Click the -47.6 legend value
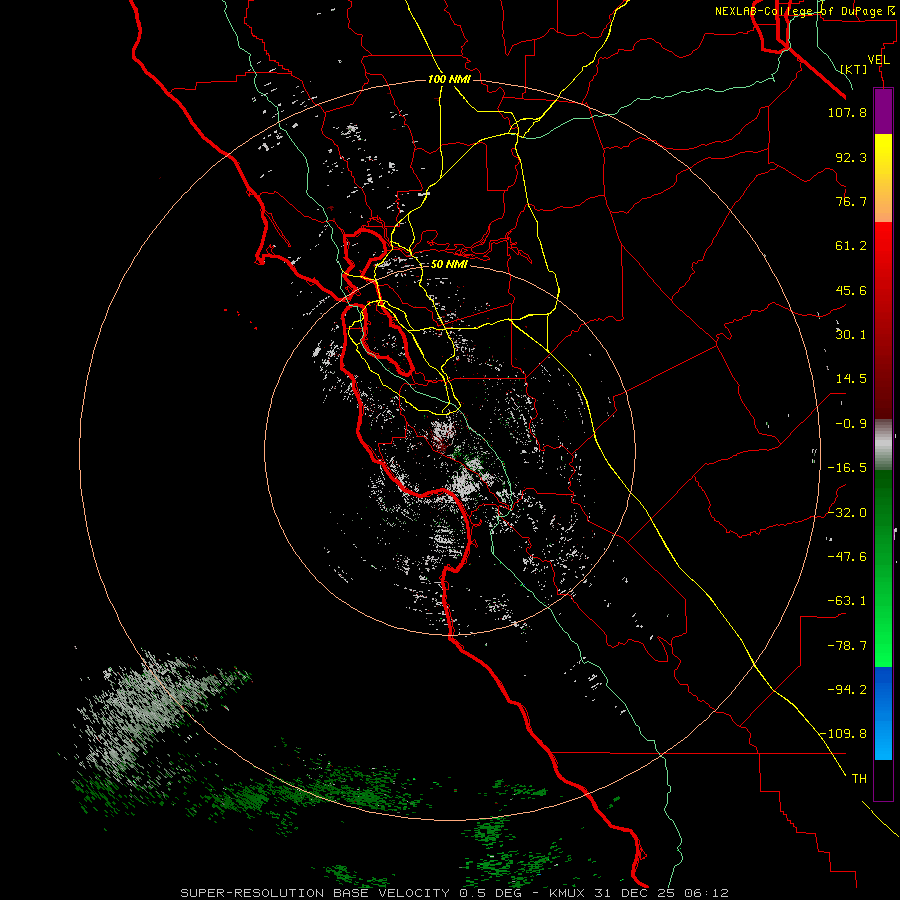 click(847, 557)
